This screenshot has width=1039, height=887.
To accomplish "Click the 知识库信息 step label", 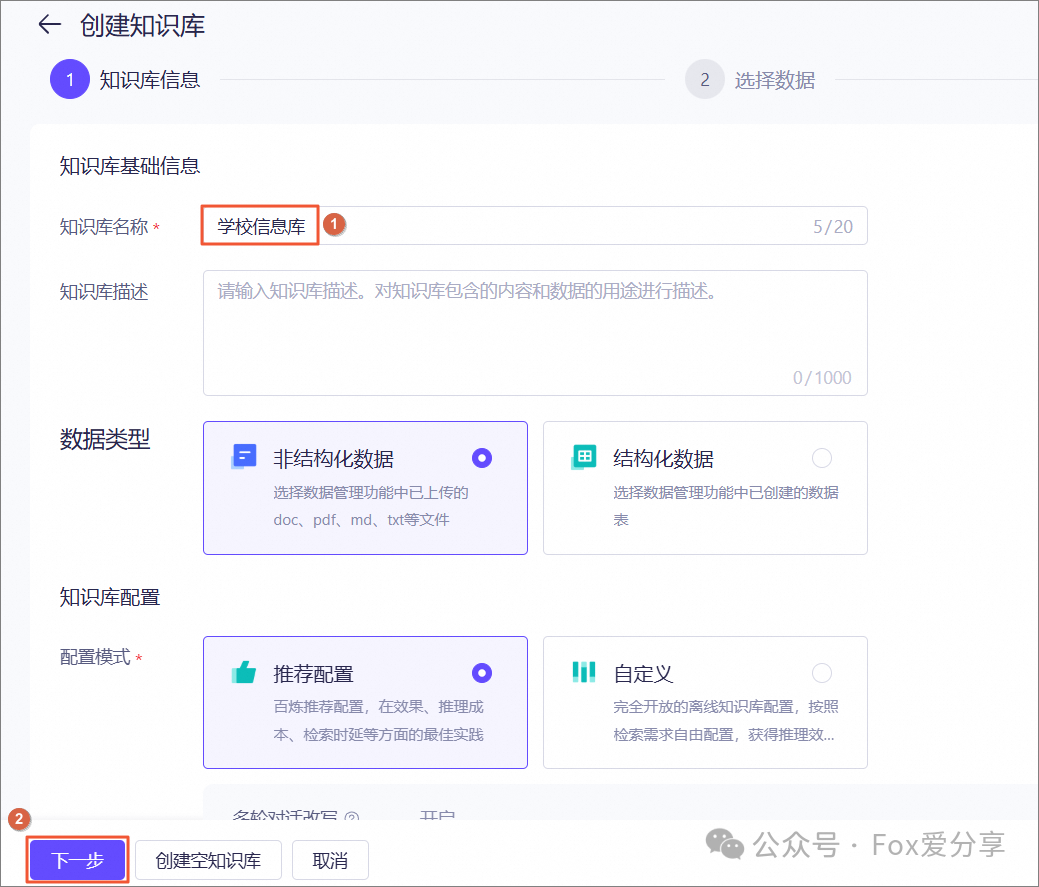I will (x=150, y=80).
